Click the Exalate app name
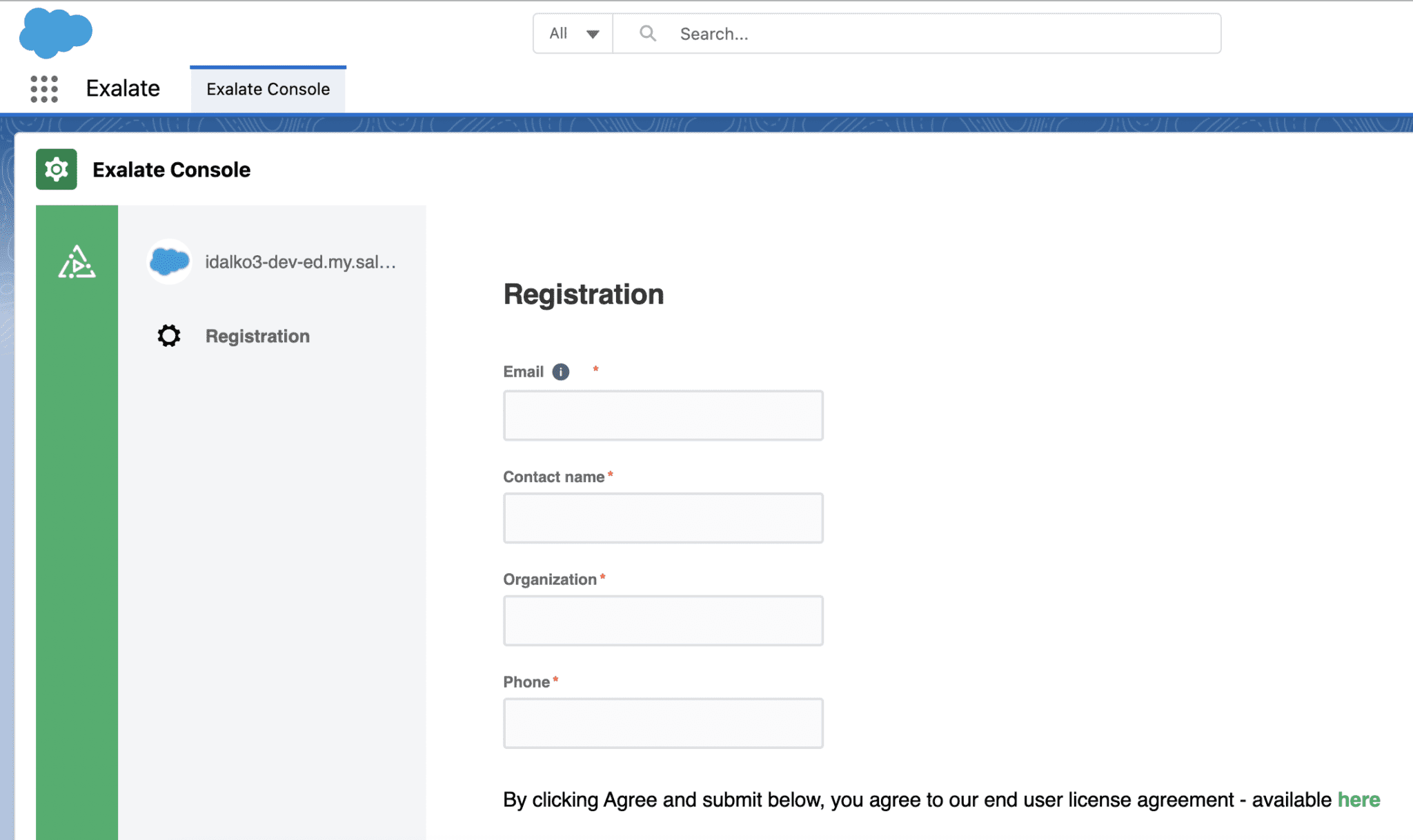1413x840 pixels. point(122,88)
